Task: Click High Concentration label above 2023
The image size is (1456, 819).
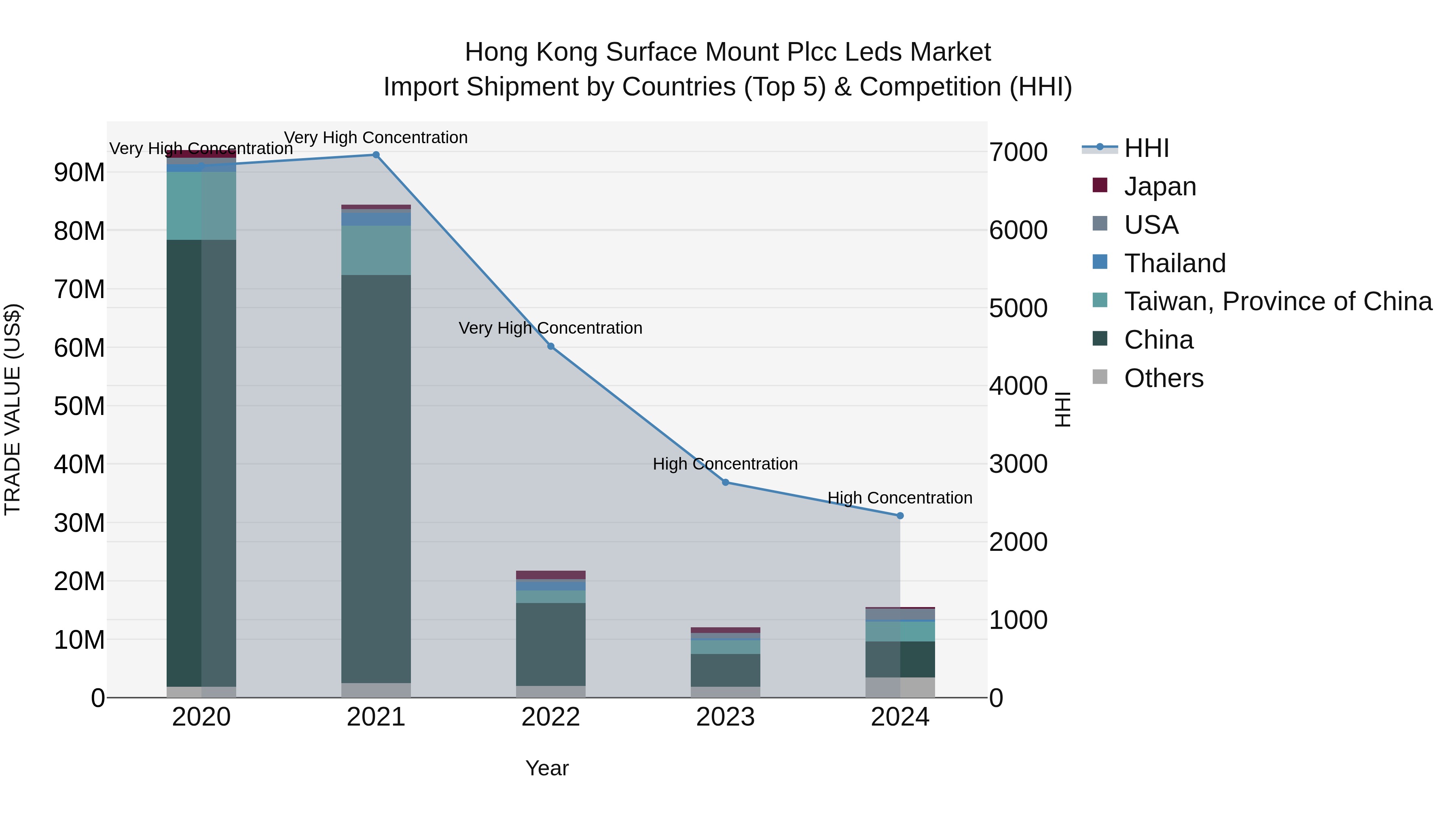Action: [725, 463]
